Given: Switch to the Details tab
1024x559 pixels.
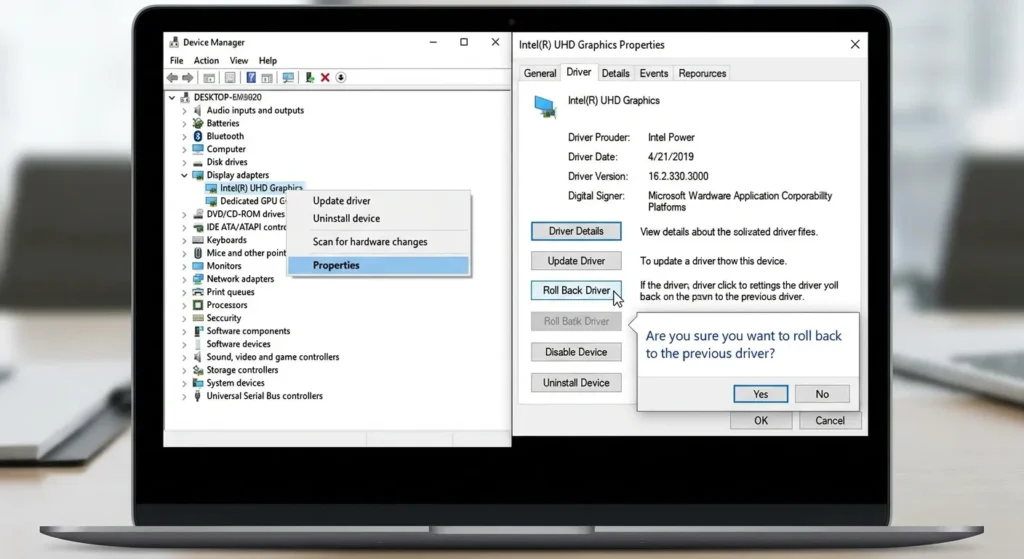Looking at the screenshot, I should coord(615,73).
